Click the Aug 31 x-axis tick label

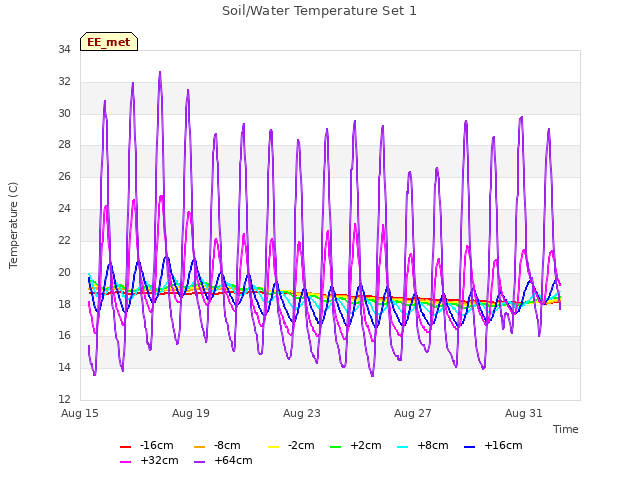(524, 413)
